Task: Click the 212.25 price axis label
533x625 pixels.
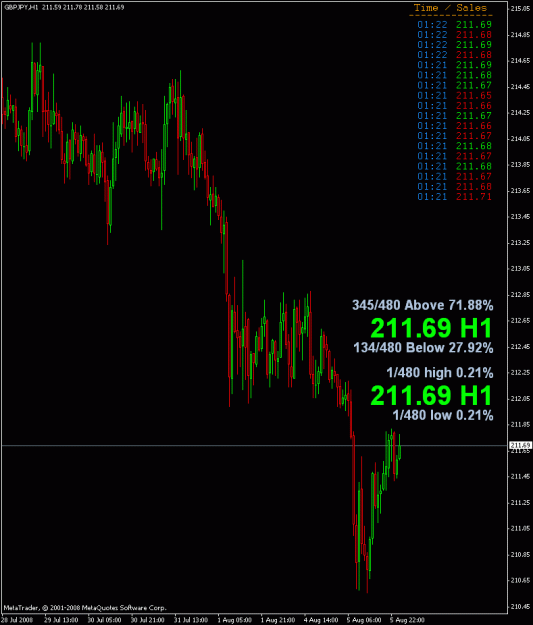Action: point(521,372)
